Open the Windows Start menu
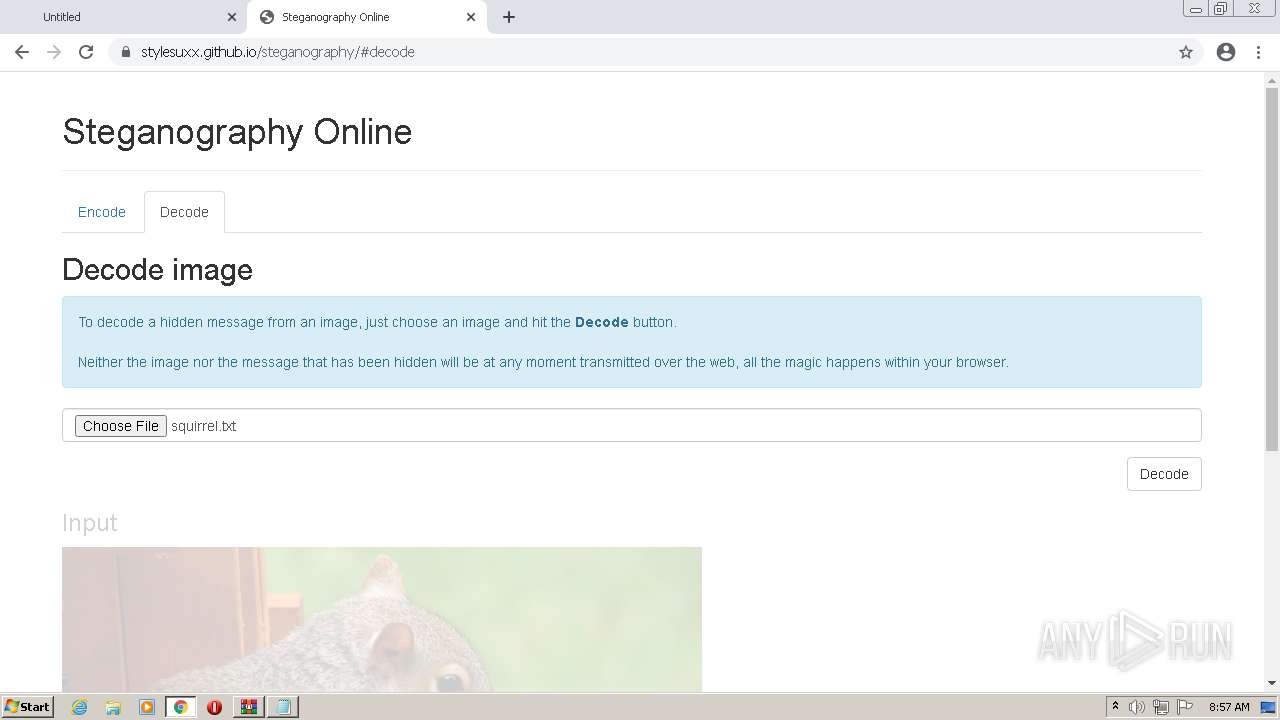Screen dimensions: 1280x720 pyautogui.click(x=28, y=707)
